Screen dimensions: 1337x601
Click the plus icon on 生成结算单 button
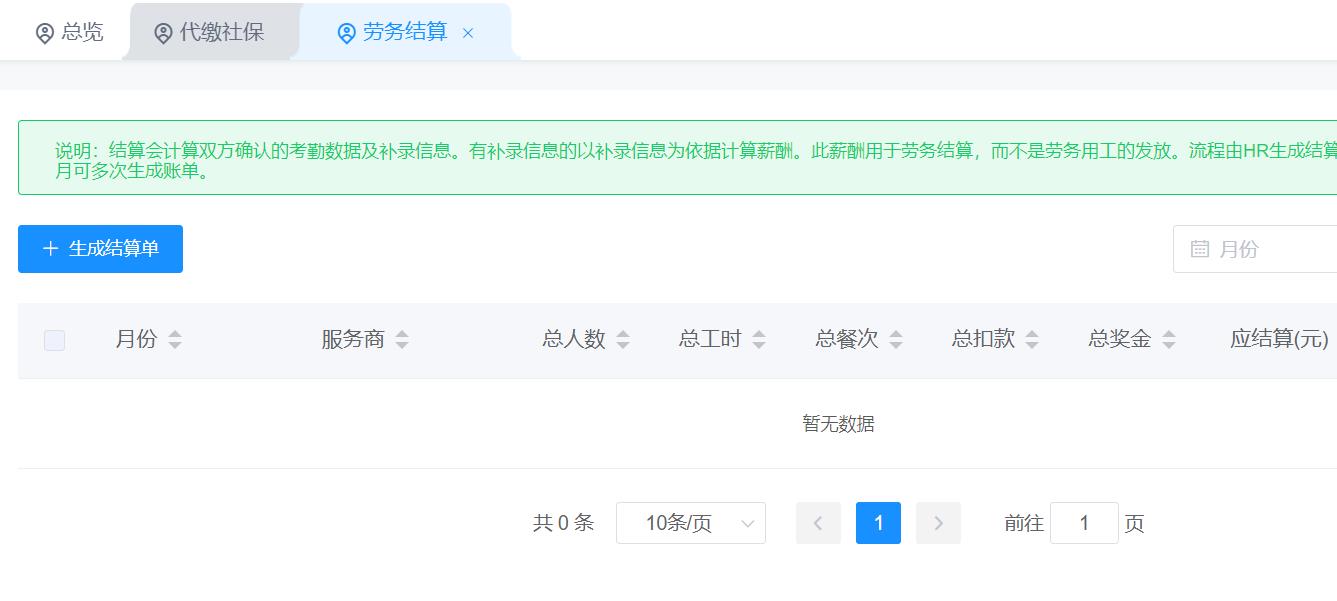click(x=51, y=249)
